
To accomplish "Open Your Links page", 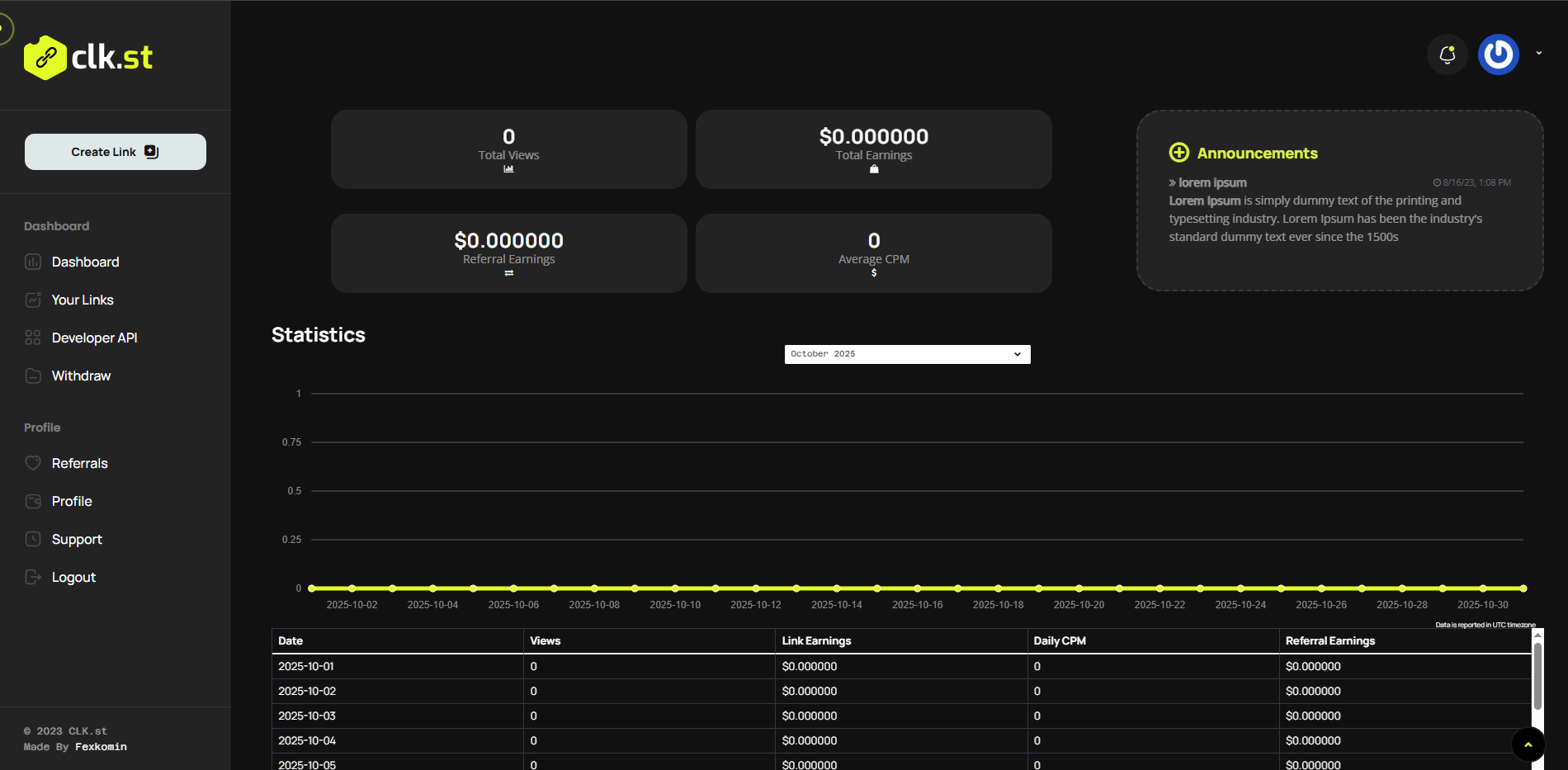I will (83, 300).
